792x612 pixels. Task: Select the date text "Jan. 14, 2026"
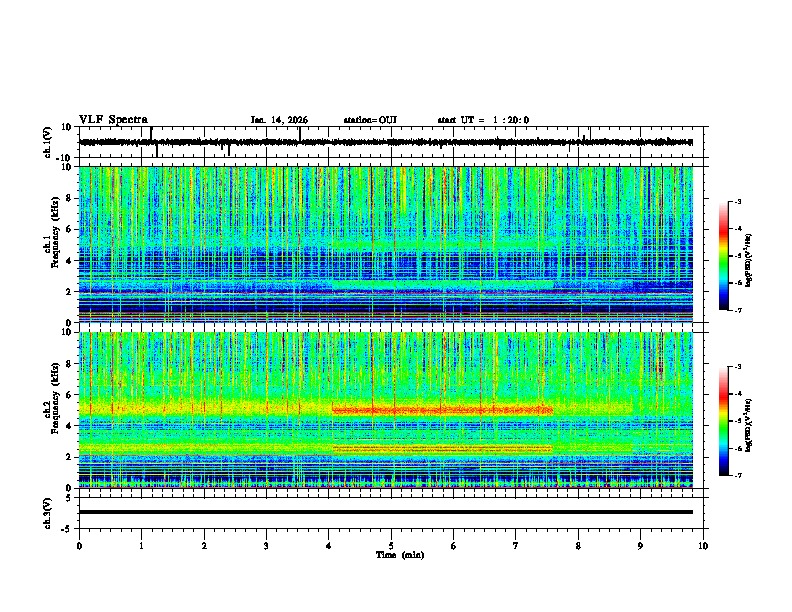tap(279, 120)
